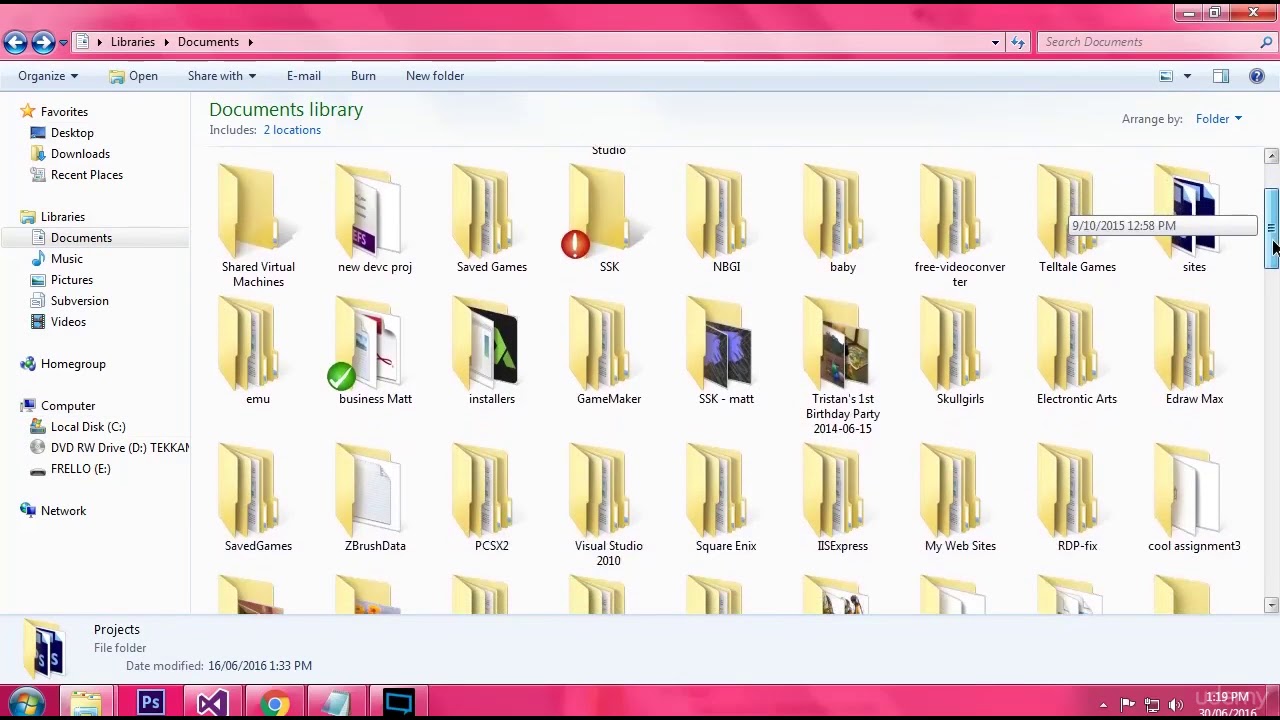
Task: Change view with the views icon
Action: tap(1166, 76)
